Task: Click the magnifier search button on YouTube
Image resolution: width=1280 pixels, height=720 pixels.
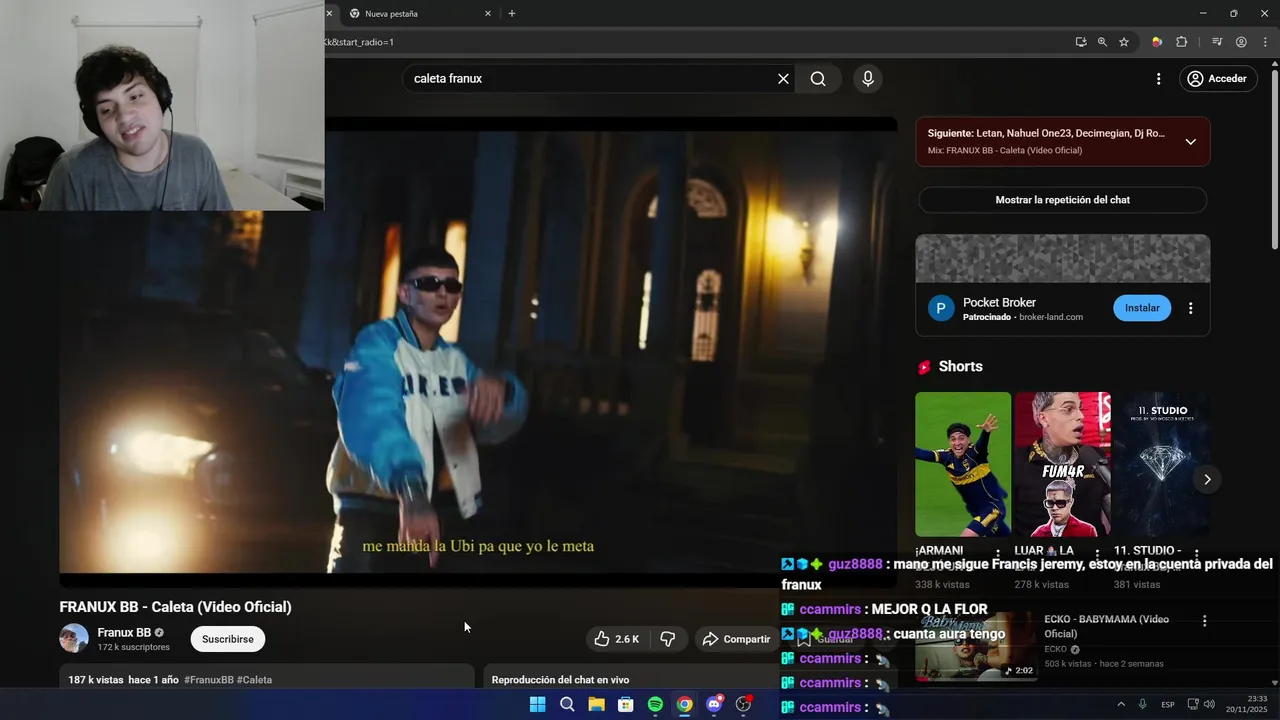Action: 818,79
